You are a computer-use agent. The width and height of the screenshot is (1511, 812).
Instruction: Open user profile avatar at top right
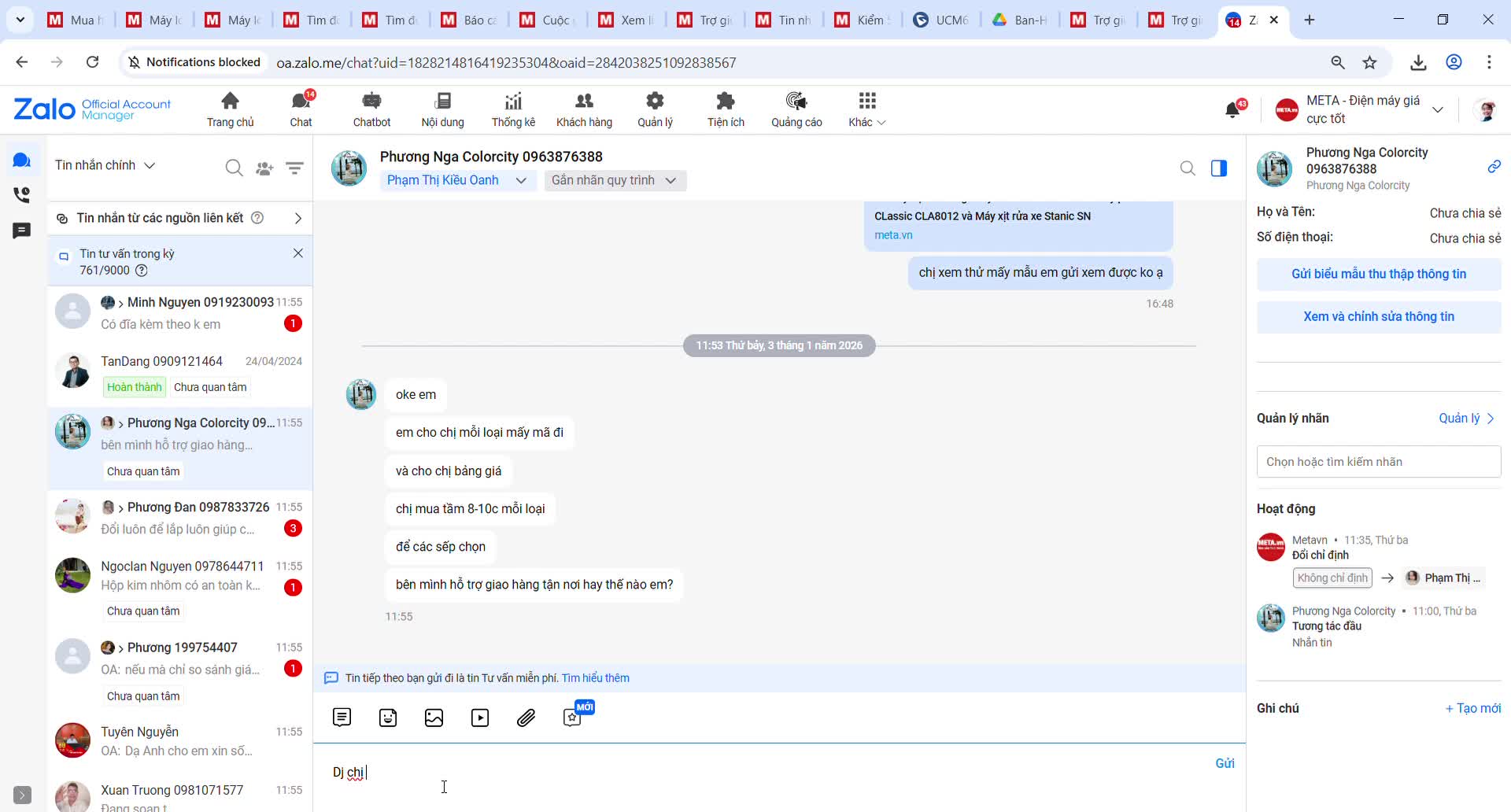pos(1486,109)
